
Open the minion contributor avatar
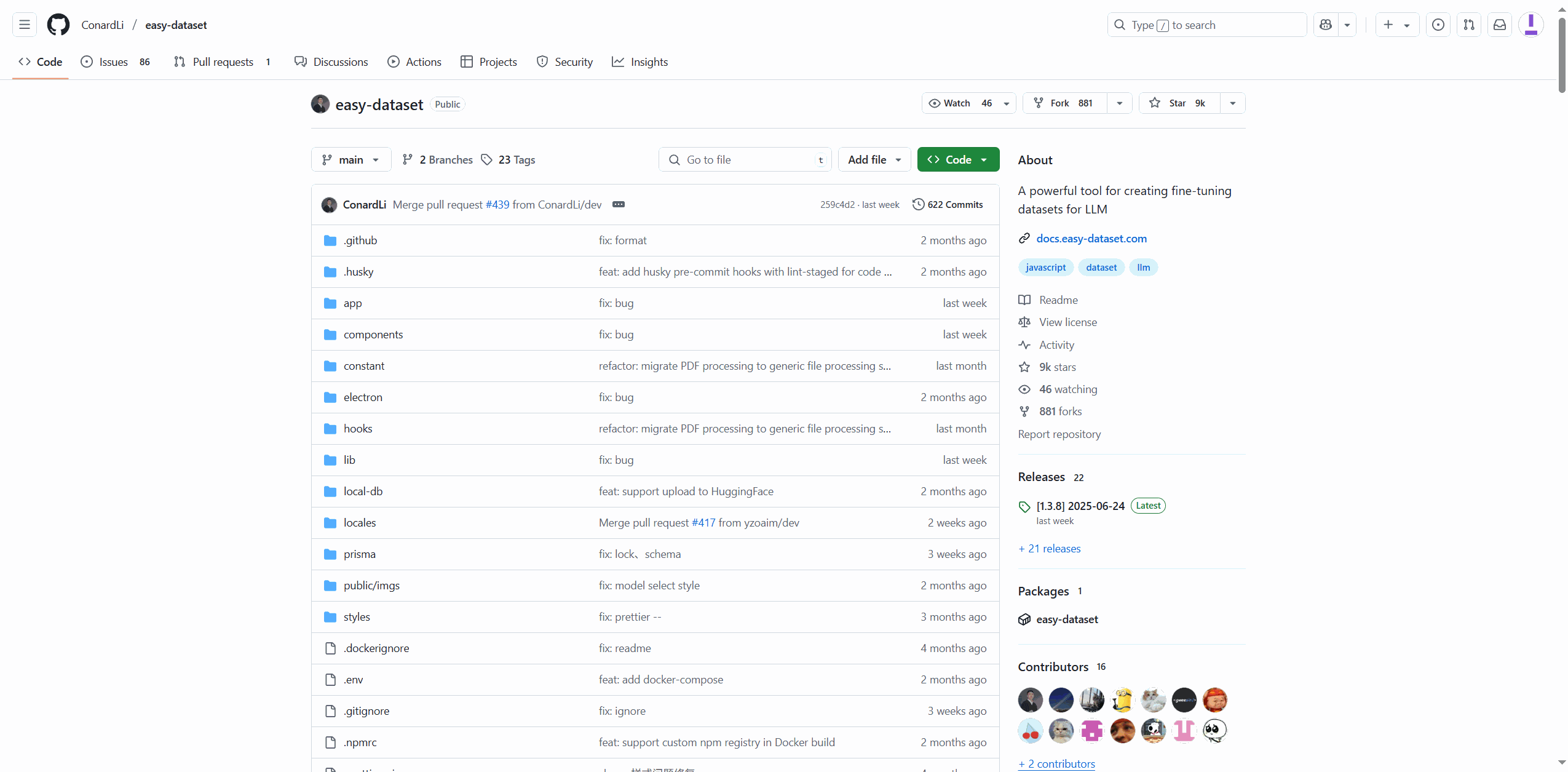[1123, 700]
